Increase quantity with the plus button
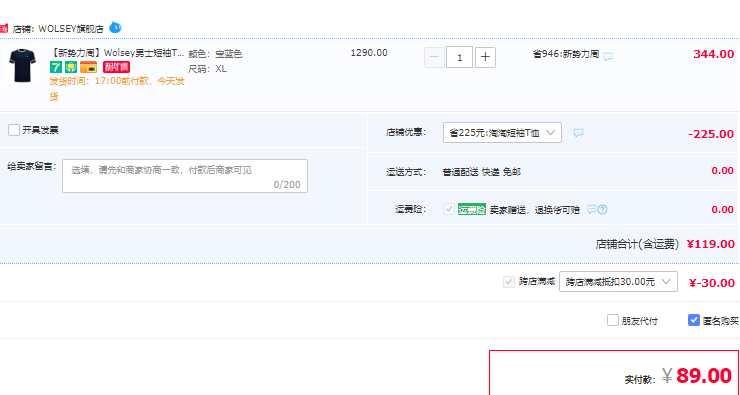Viewport: 740px width, 395px height. tap(485, 58)
